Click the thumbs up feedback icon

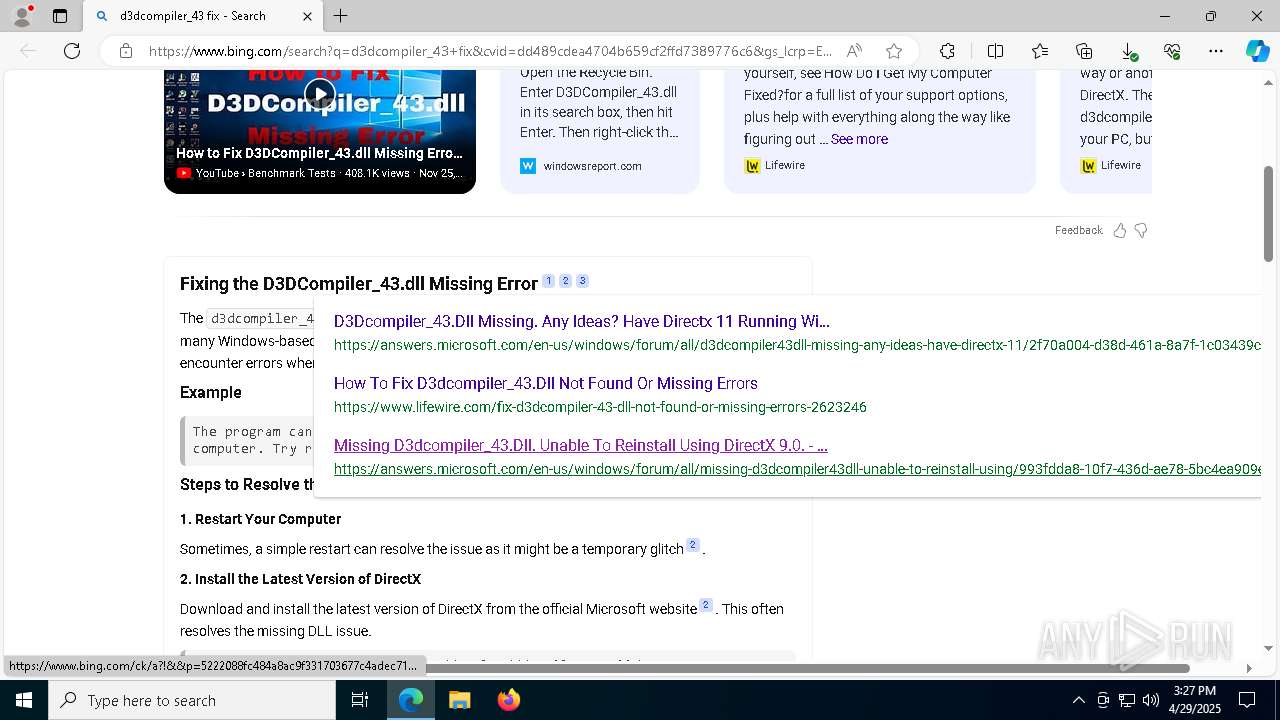point(1120,230)
